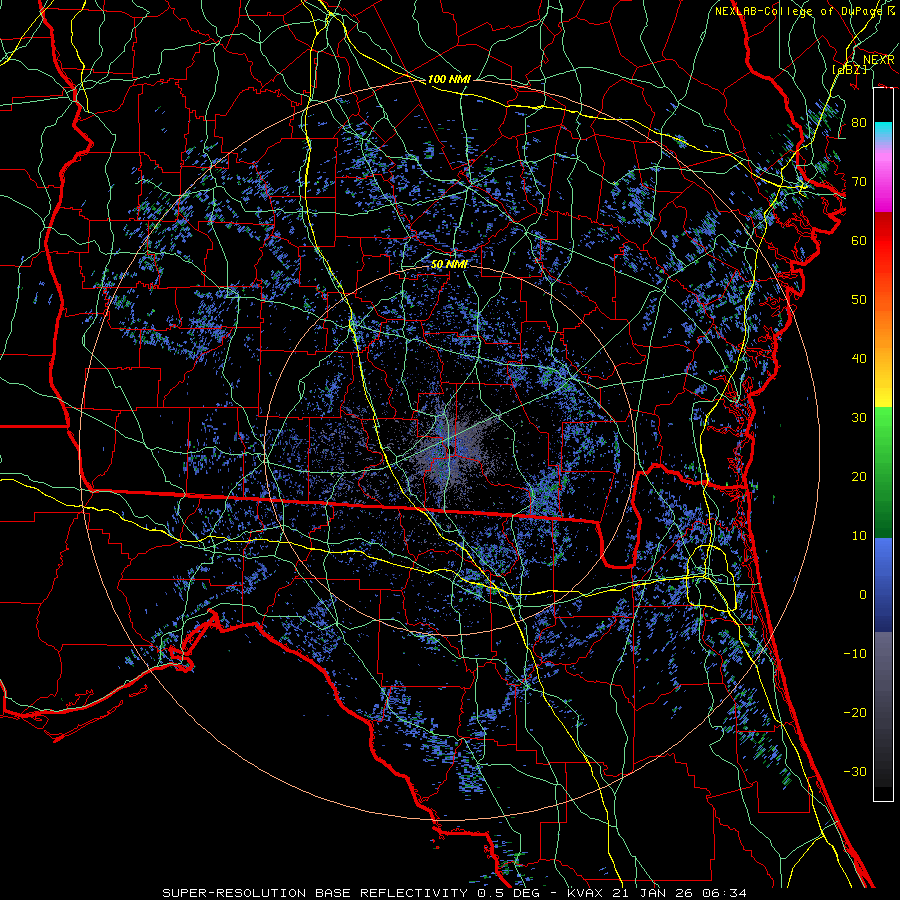Click the red segment of the color bar
900x900 pixels.
click(883, 241)
